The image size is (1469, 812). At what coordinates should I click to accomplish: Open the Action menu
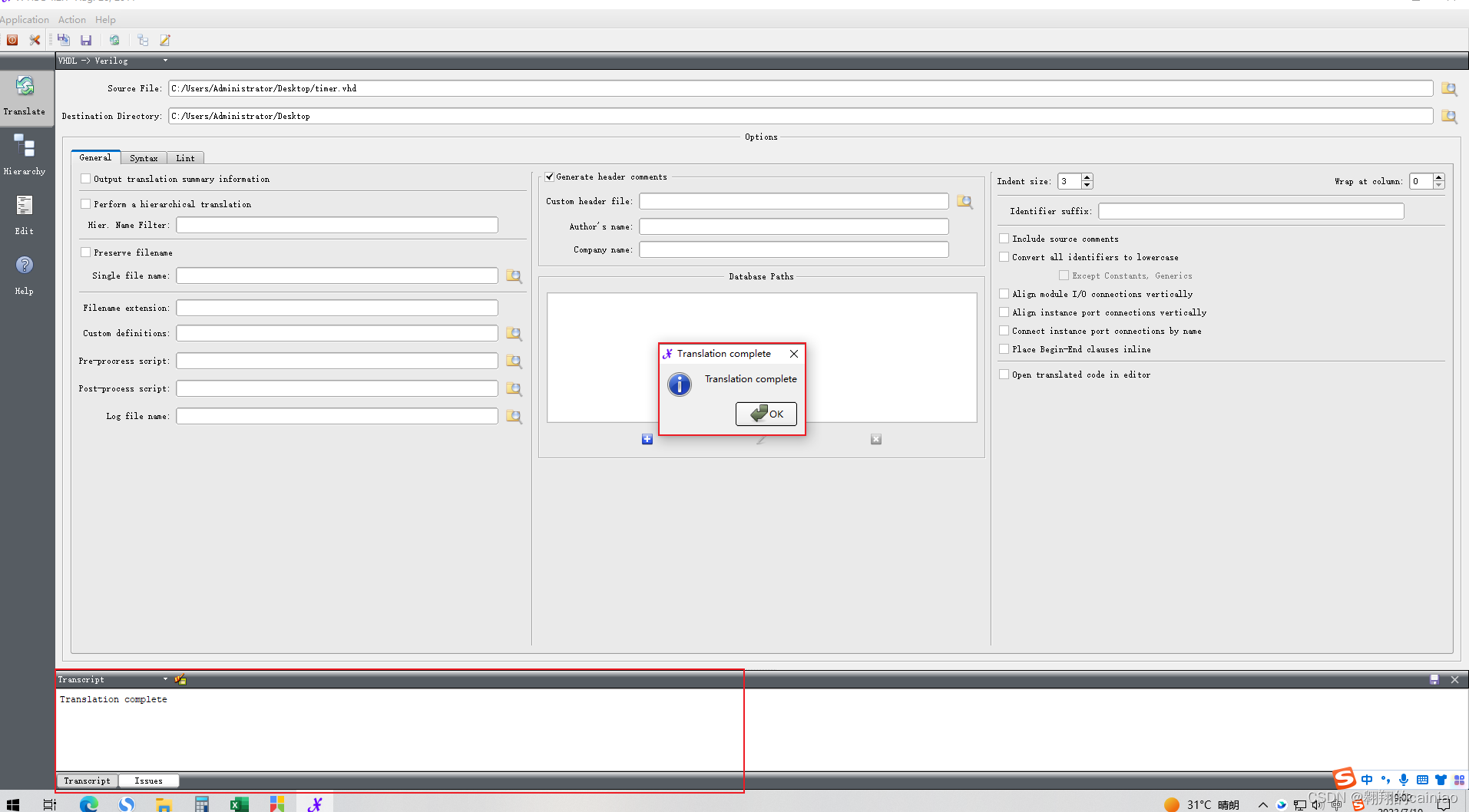[x=72, y=20]
